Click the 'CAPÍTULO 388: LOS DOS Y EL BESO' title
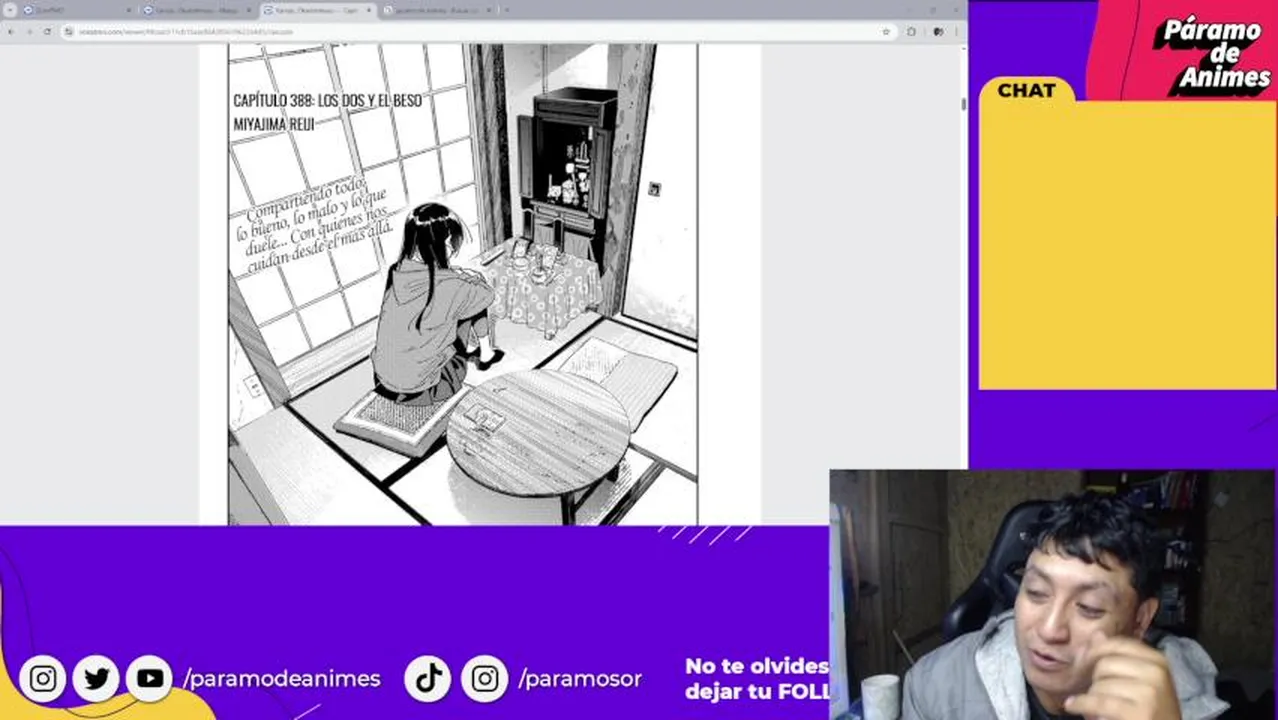Viewport: 1278px width, 720px height. (327, 101)
